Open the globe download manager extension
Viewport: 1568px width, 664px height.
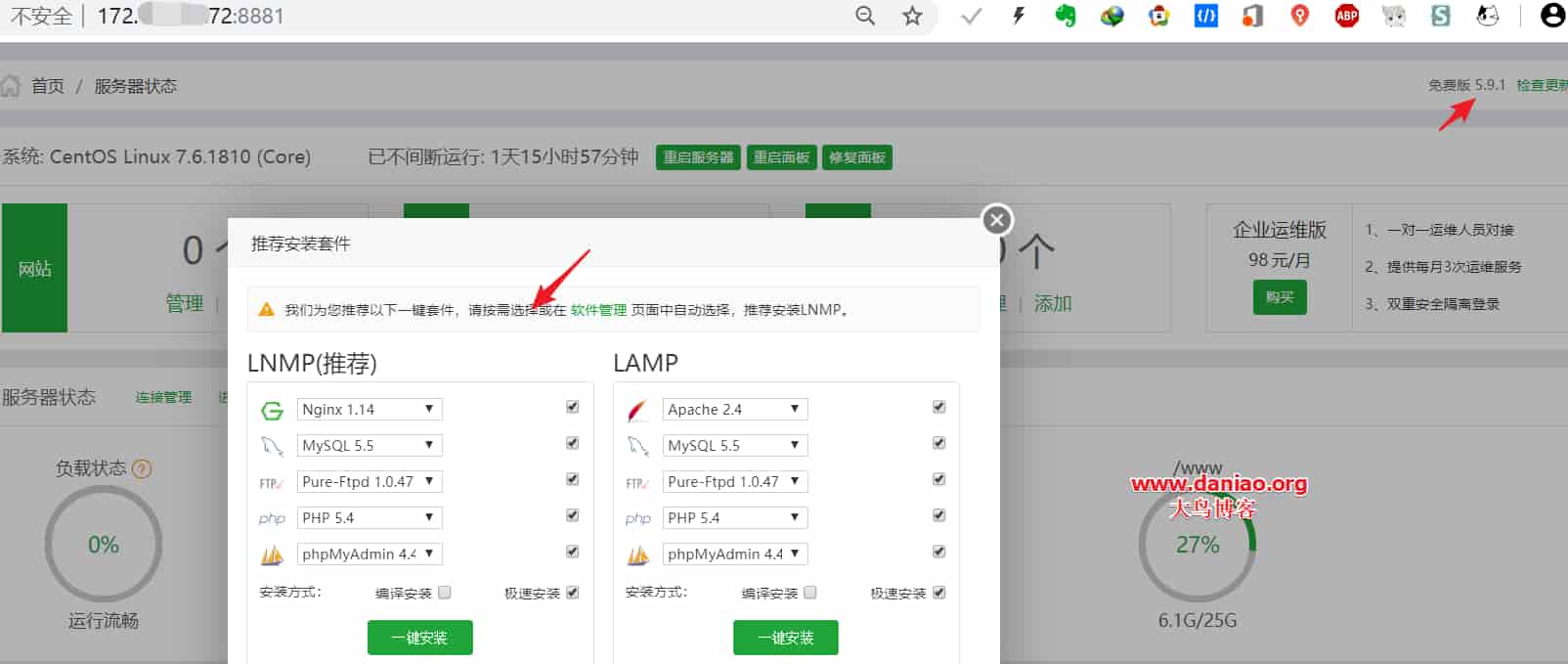pyautogui.click(x=1112, y=16)
